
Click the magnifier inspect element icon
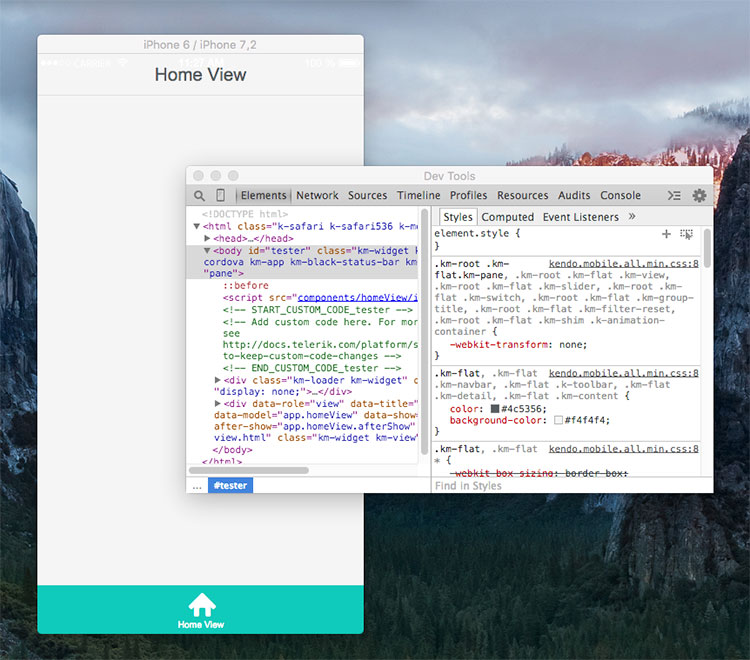click(x=199, y=195)
